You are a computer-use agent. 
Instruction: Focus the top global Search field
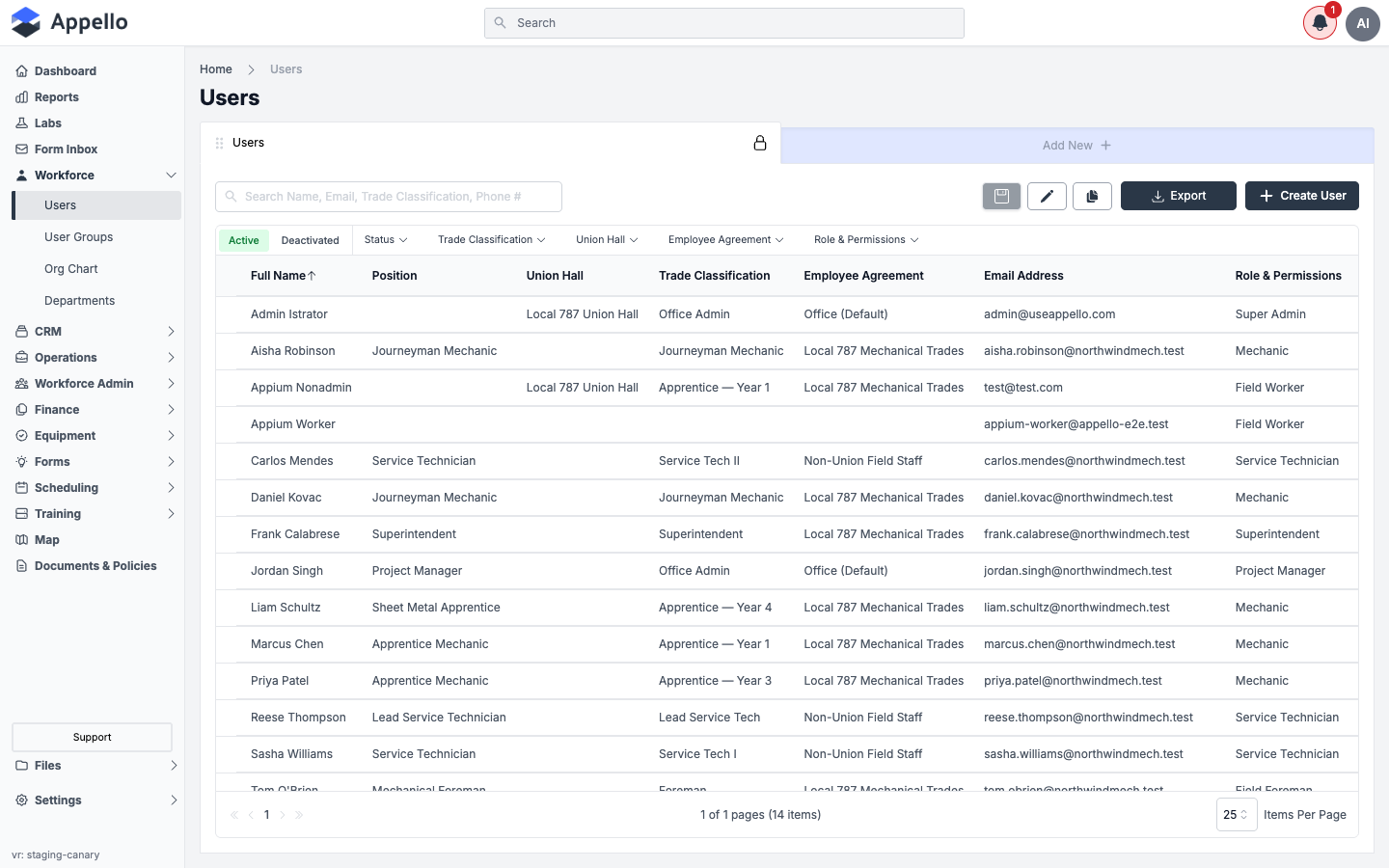pos(724,23)
